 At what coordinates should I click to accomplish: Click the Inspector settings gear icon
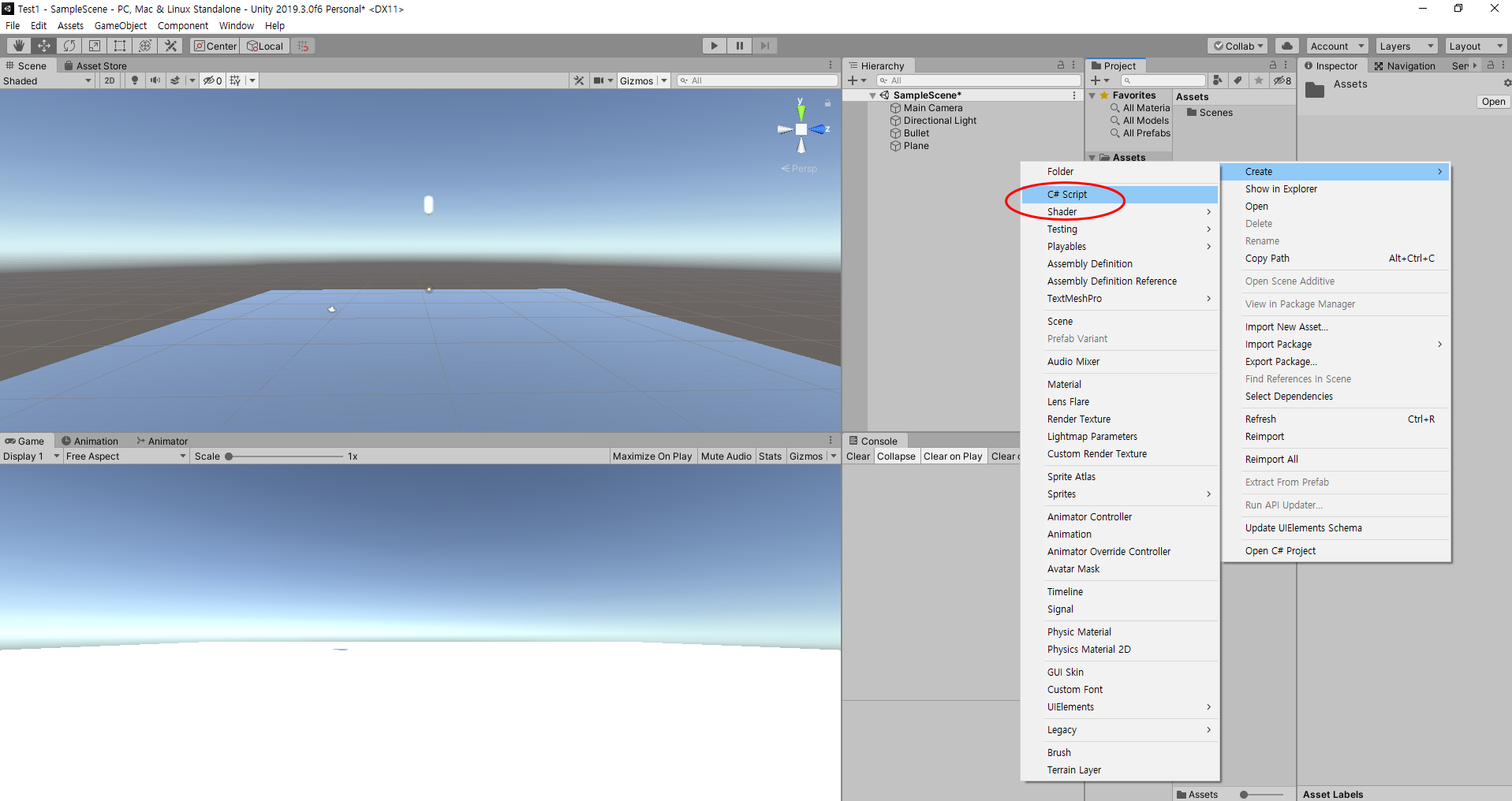point(1506,83)
